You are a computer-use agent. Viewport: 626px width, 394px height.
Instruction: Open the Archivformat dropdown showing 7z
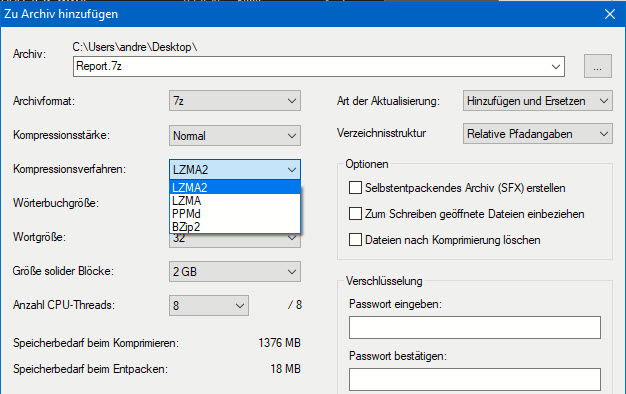coord(235,101)
